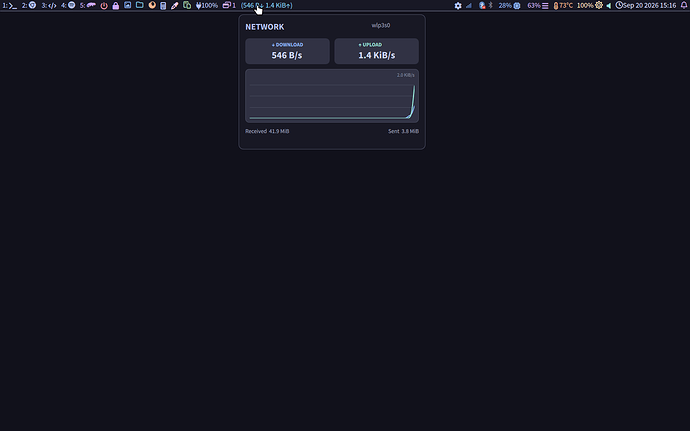
Task: Click the network speed bar module
Action: click(267, 6)
